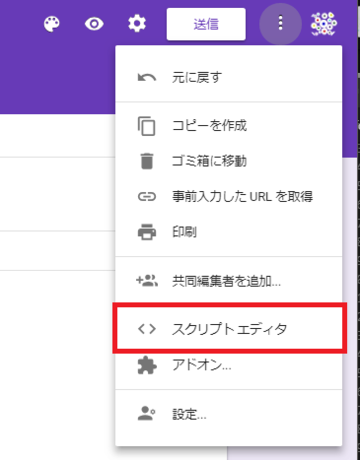The image size is (360, 460).
Task: Choose コピーを作成 from the menu
Action: tap(229, 126)
